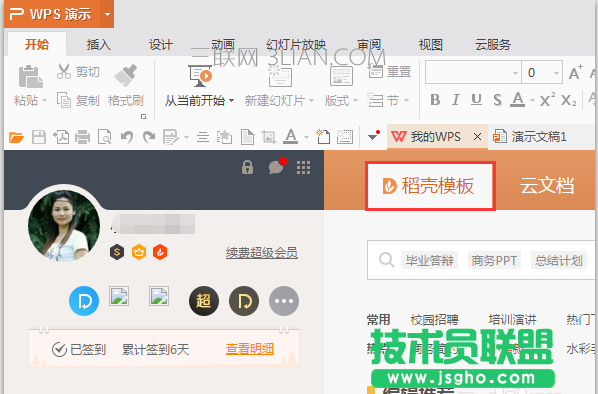Click the Copy icon
This screenshot has height=394, width=598.
64,100
